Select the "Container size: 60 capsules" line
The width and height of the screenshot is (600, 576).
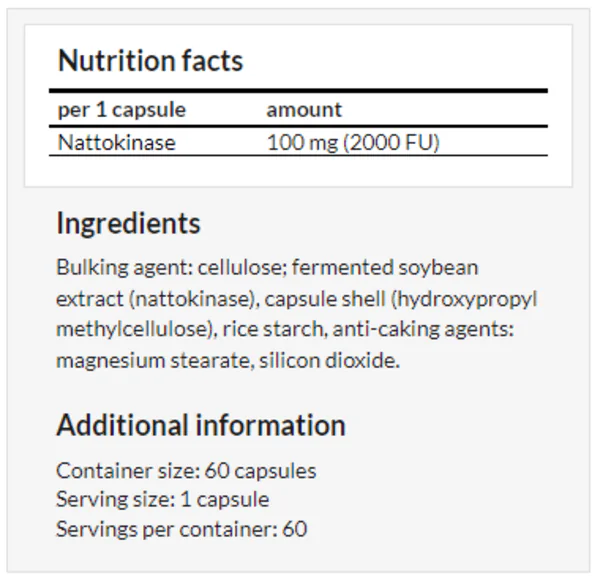(x=186, y=470)
